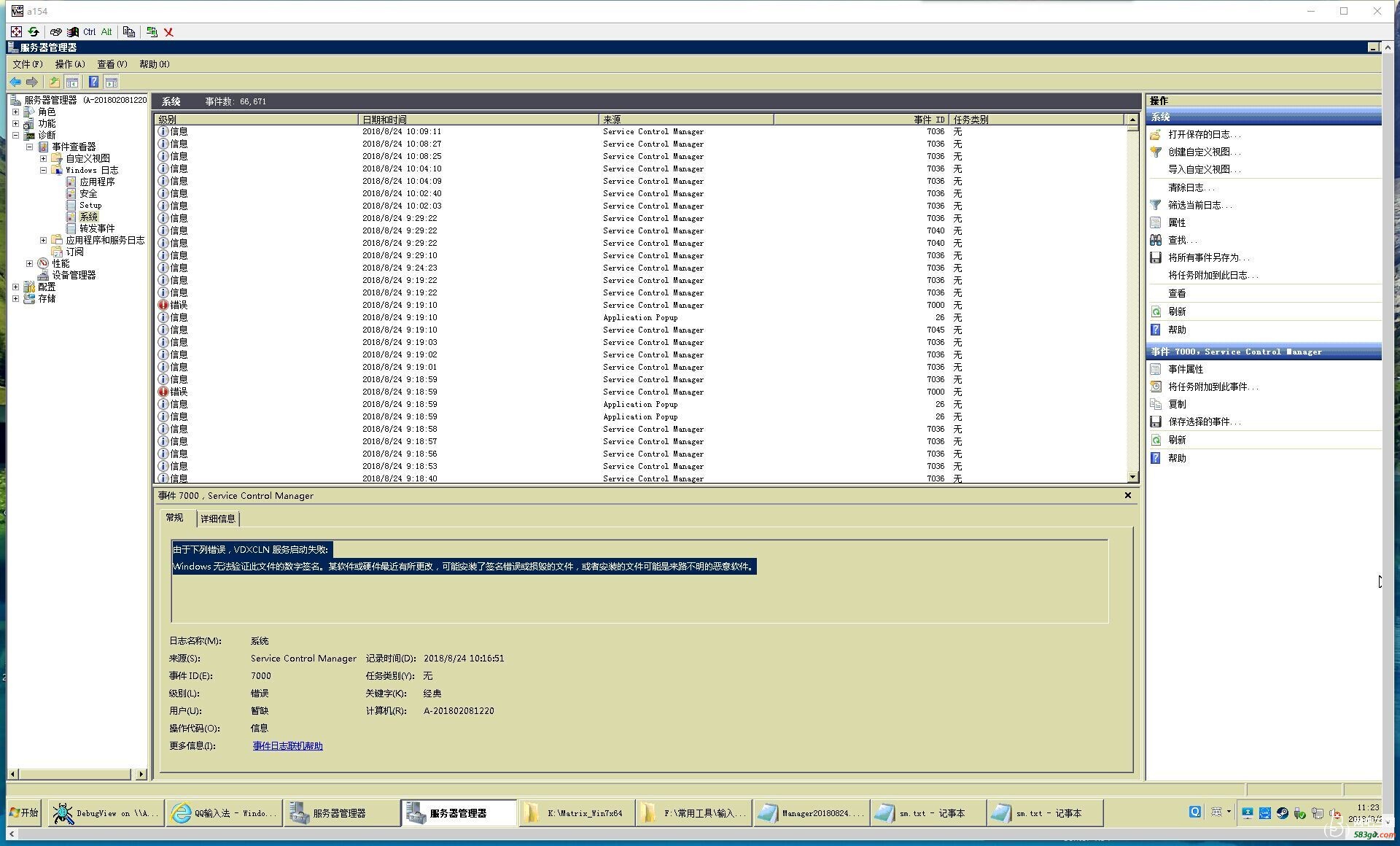The width and height of the screenshot is (1400, 846).
Task: Close the event 7000 preview pane
Action: (x=1127, y=495)
